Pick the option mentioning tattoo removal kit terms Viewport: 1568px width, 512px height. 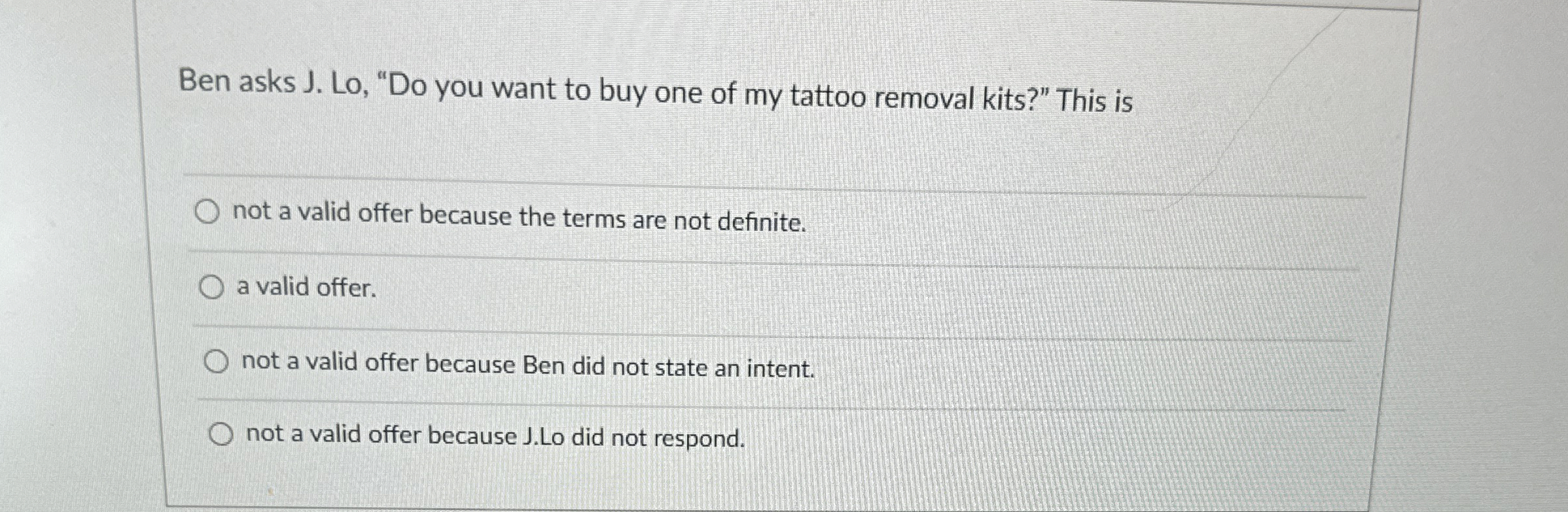click(x=519, y=216)
